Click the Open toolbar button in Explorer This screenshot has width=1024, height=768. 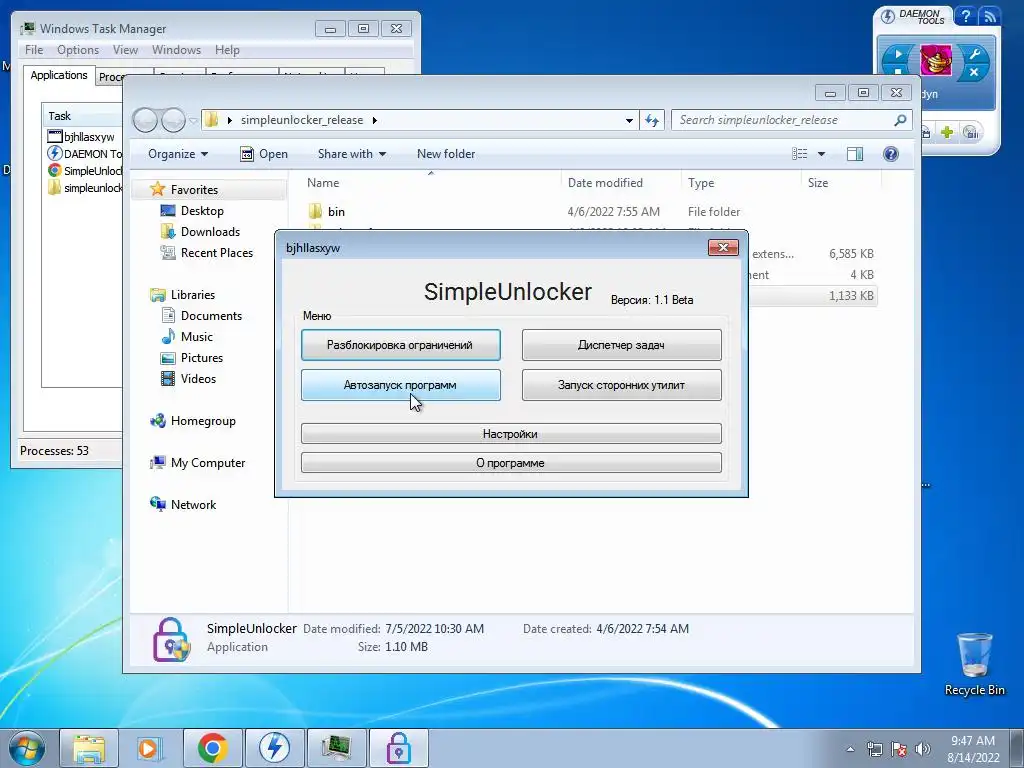[x=264, y=154]
